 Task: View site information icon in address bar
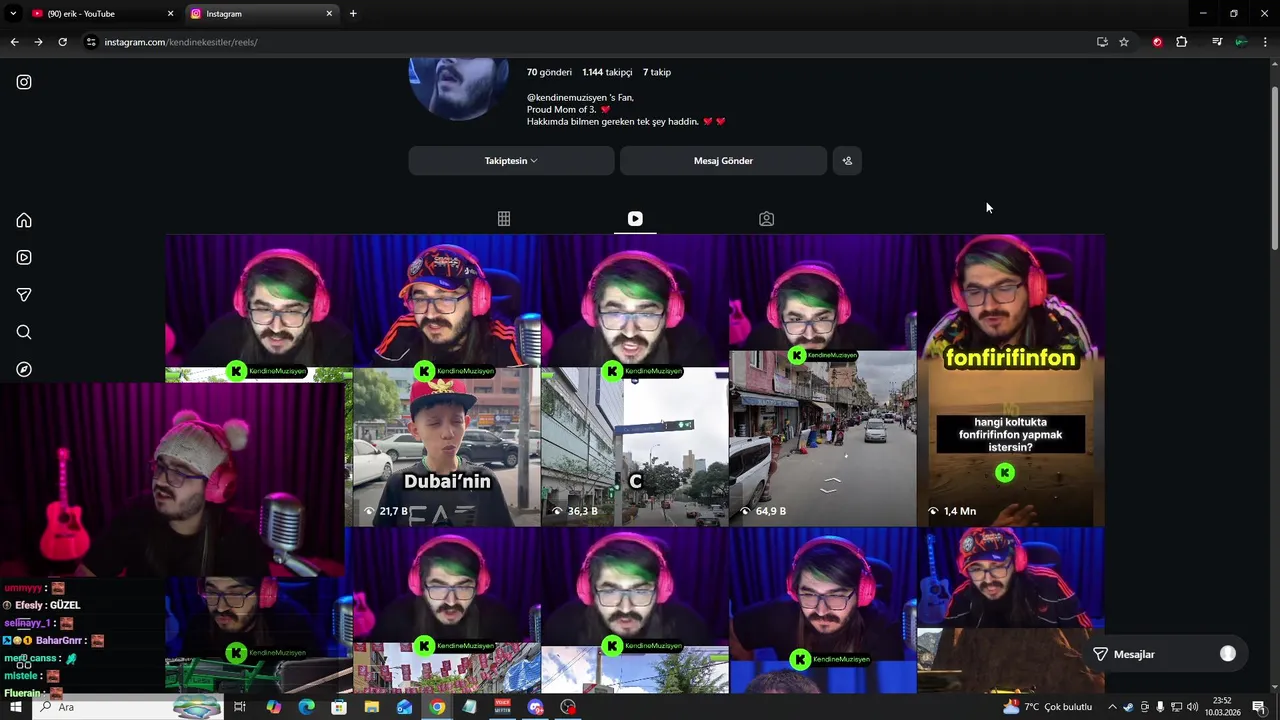pyautogui.click(x=91, y=42)
